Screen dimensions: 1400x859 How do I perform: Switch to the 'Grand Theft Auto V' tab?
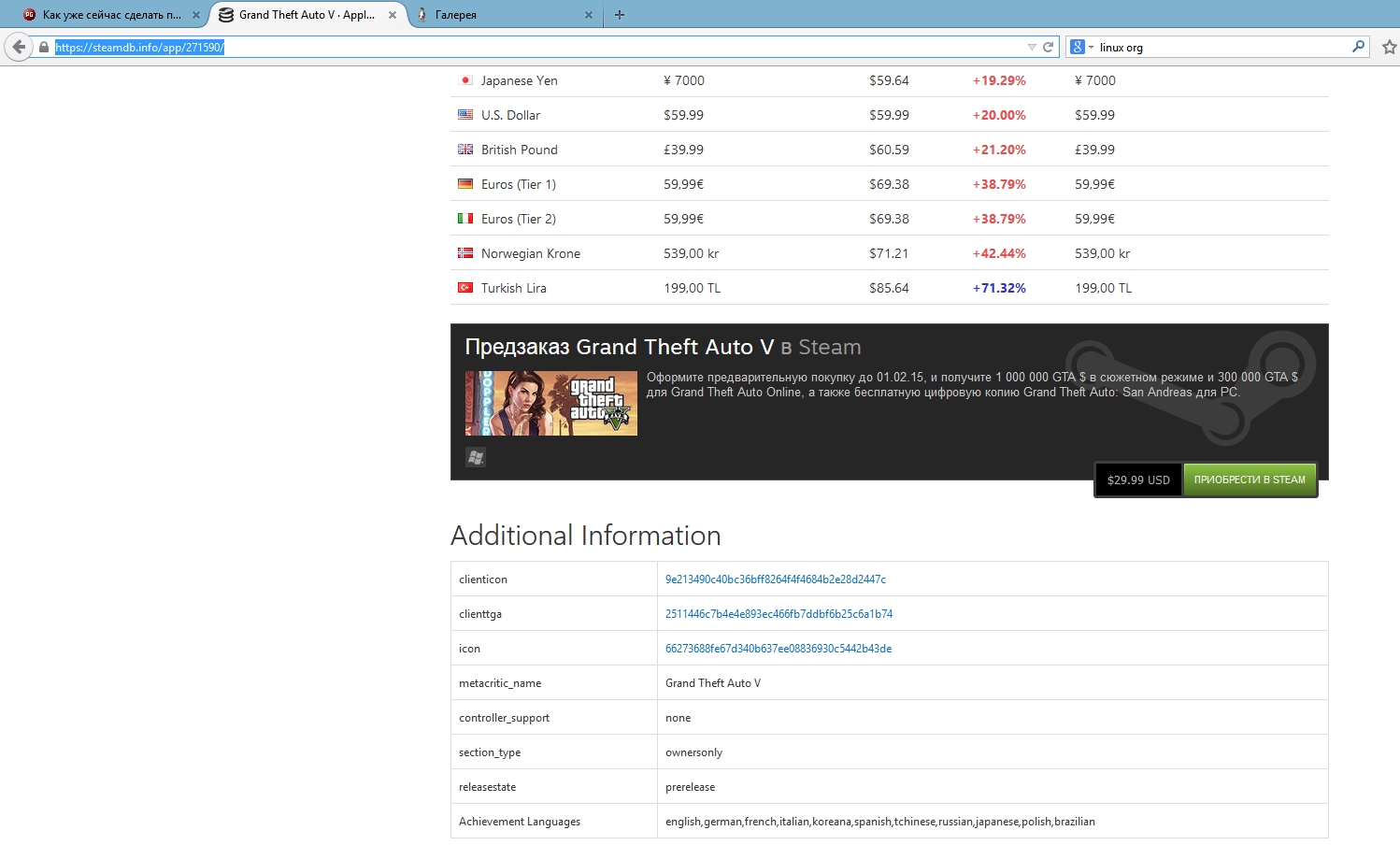(307, 15)
